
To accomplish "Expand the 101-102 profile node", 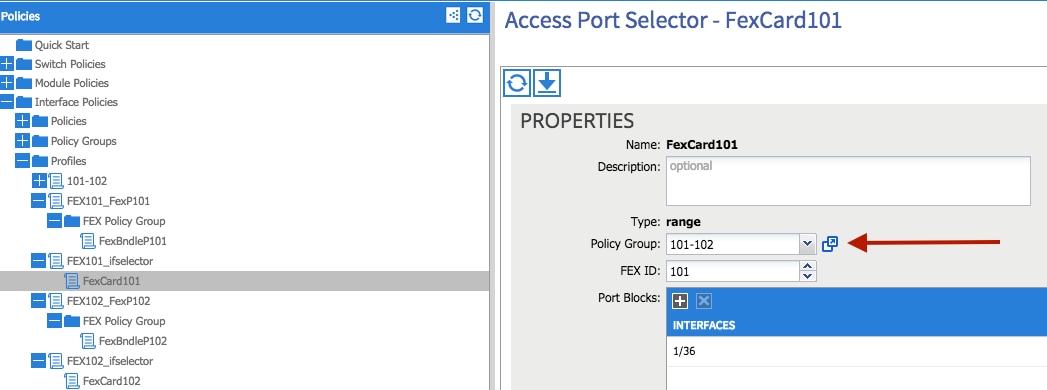I will tap(39, 181).
